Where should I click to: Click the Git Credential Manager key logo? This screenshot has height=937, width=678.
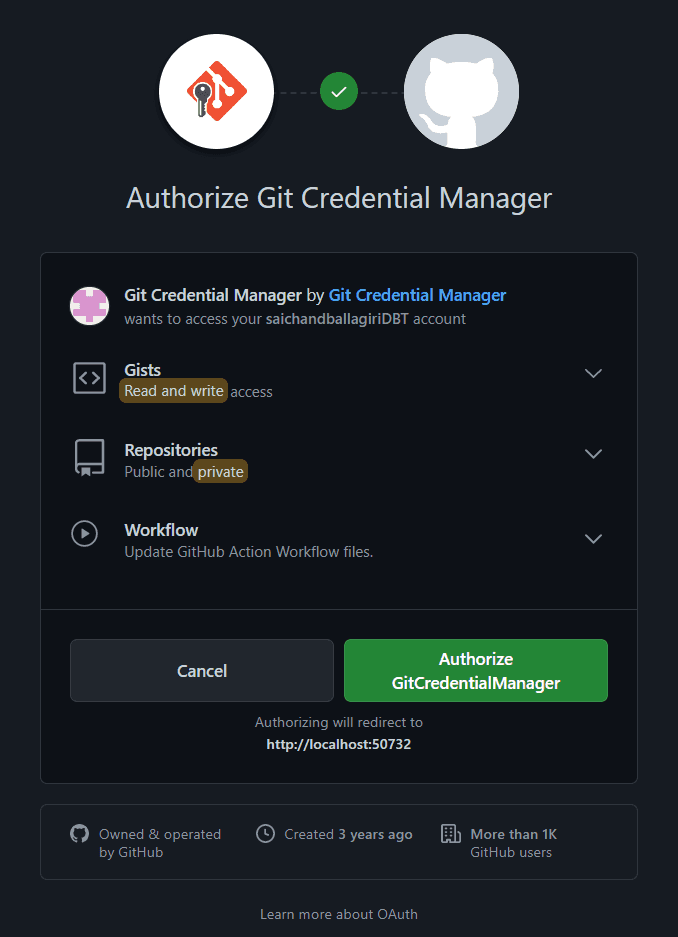216,91
